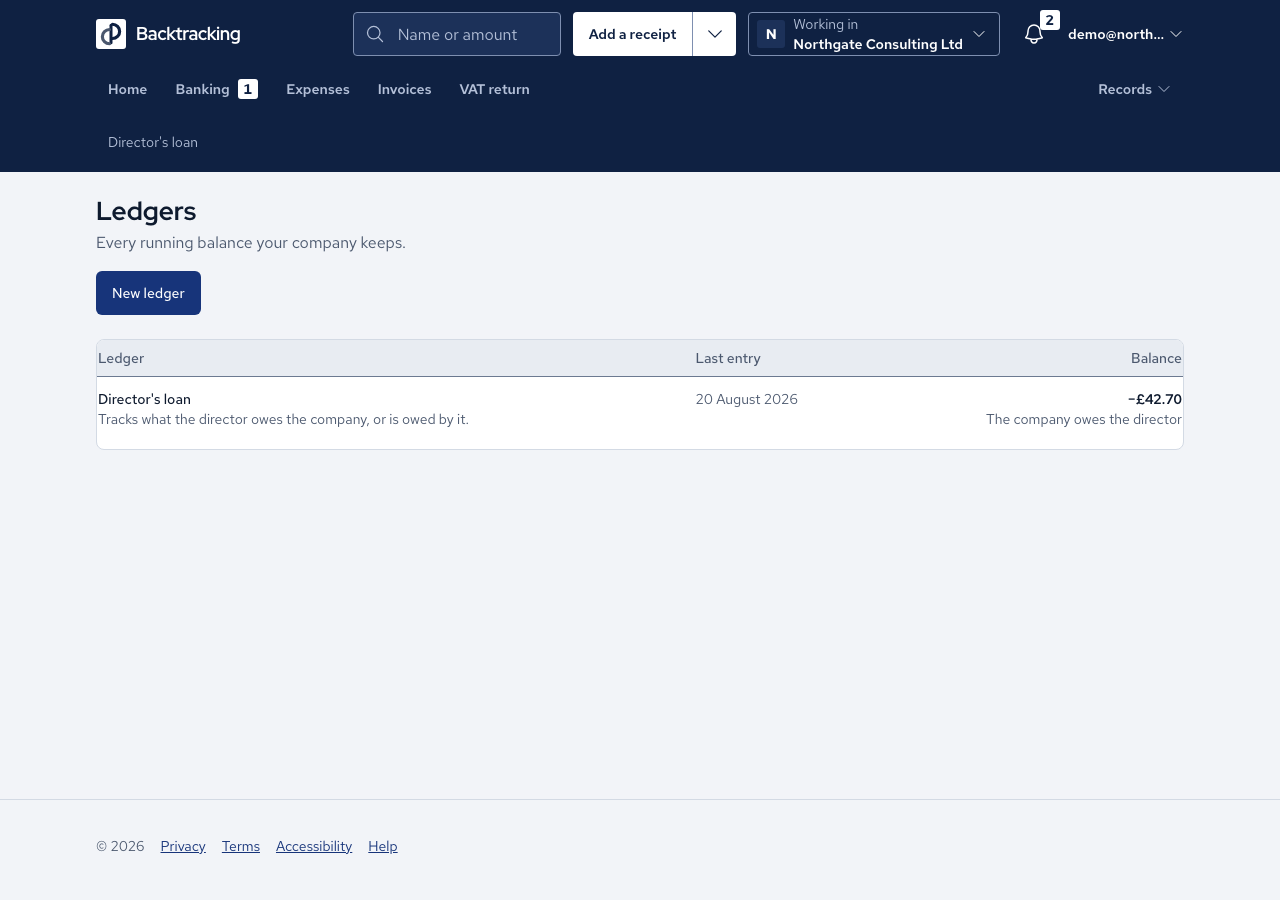The height and width of the screenshot is (900, 1280).
Task: Open the VAT return section
Action: click(494, 89)
